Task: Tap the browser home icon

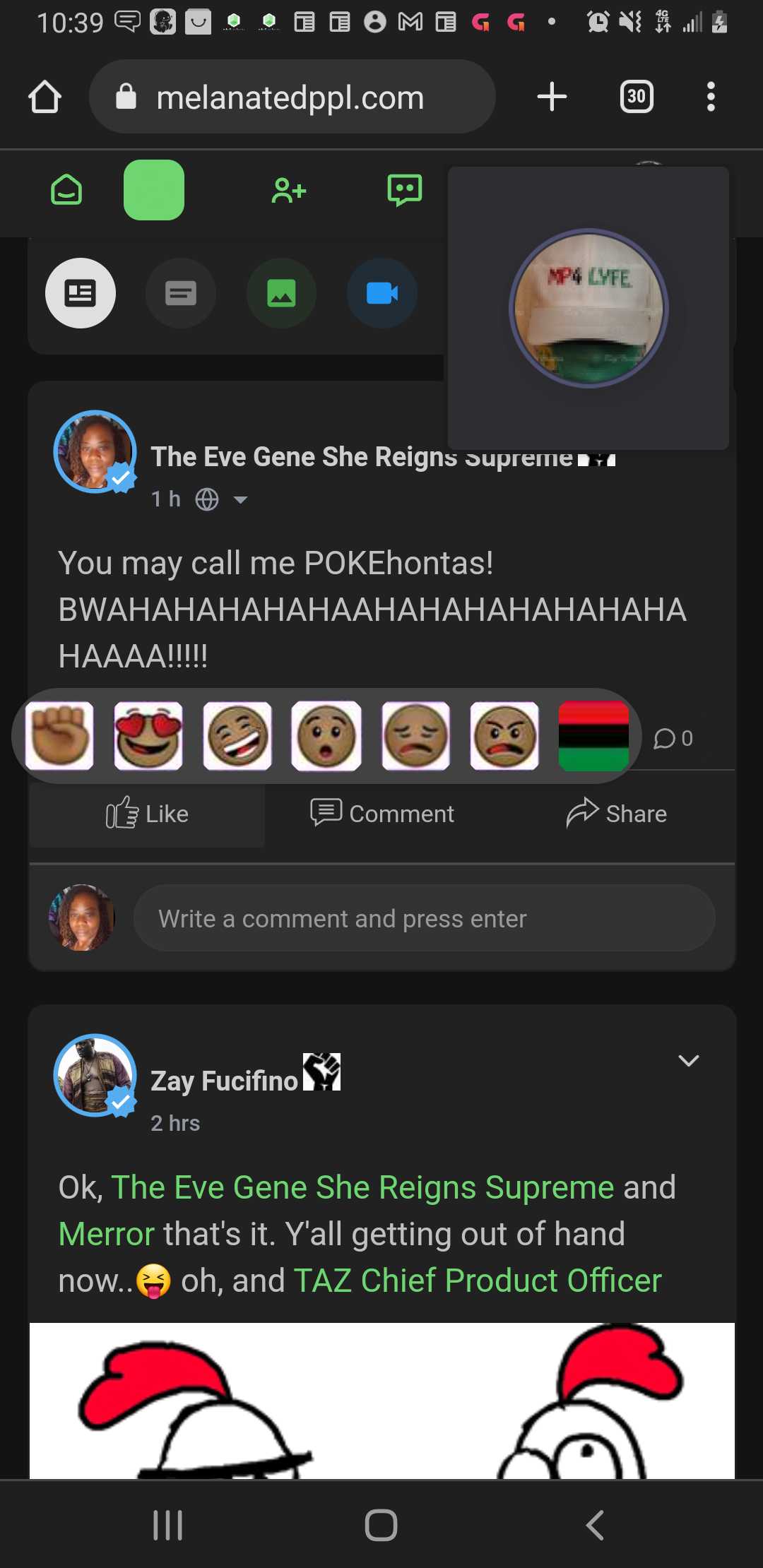Action: 45,97
